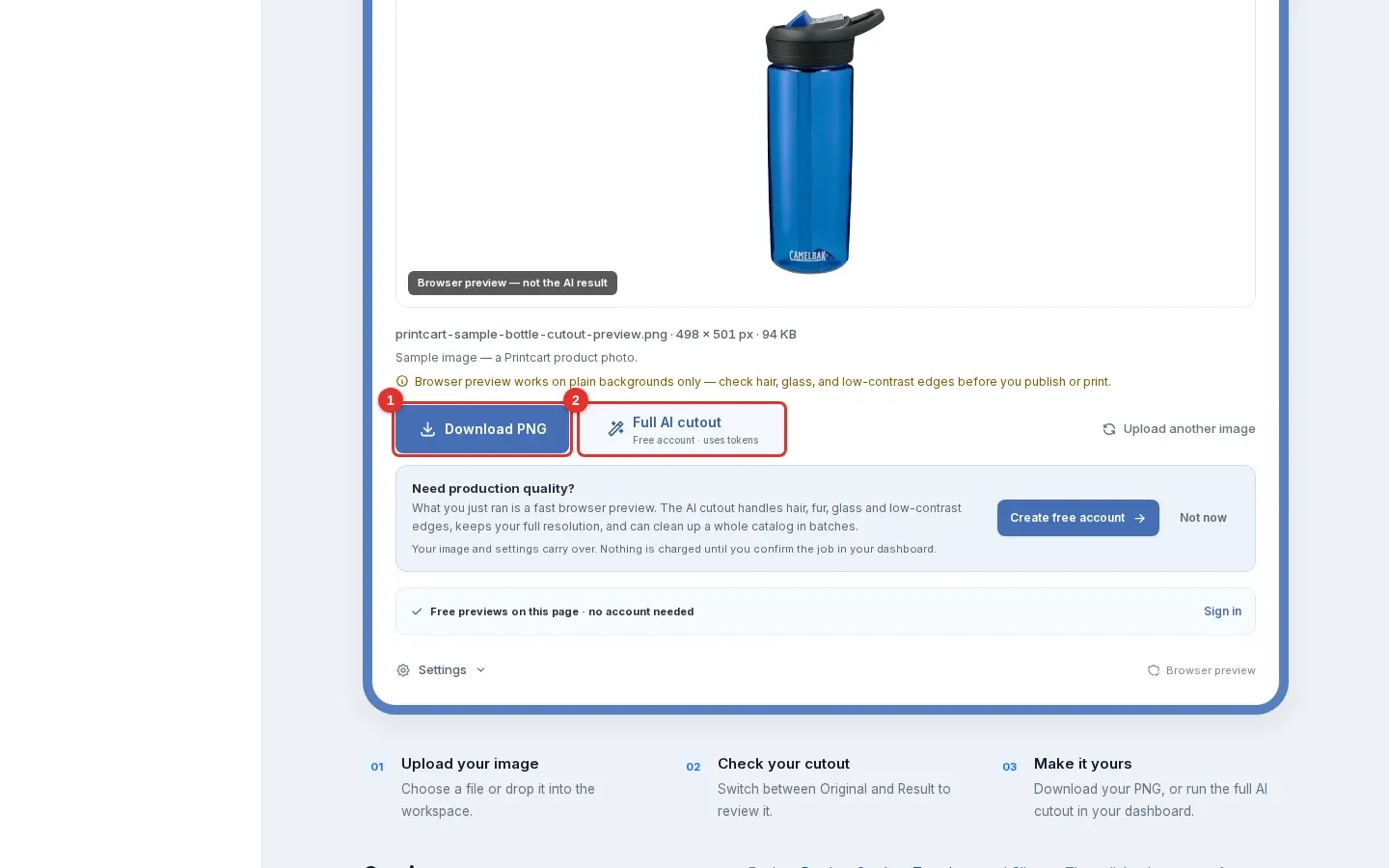Click the blue water bottle preview image

824,141
